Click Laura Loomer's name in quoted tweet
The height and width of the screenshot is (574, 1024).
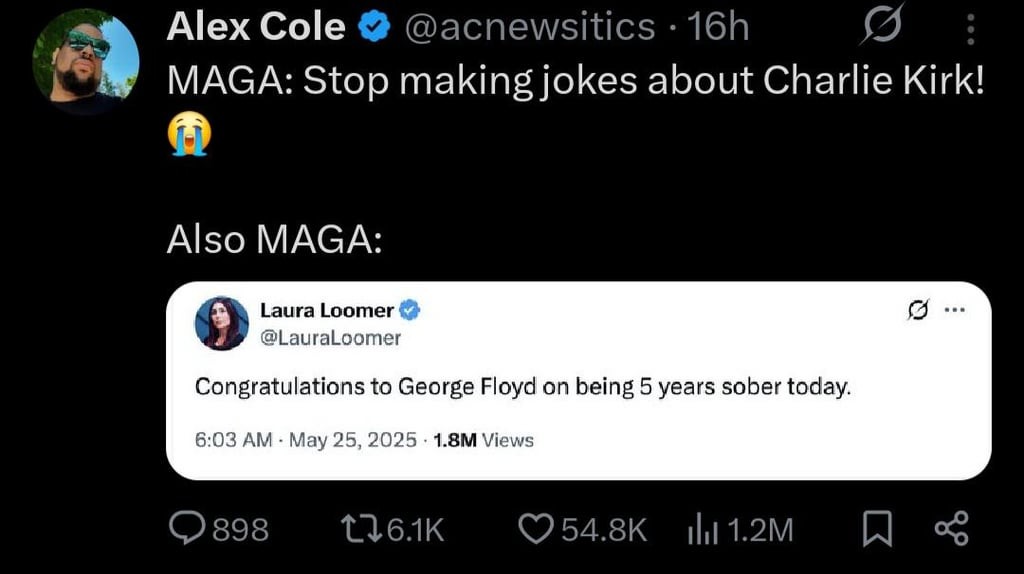326,311
